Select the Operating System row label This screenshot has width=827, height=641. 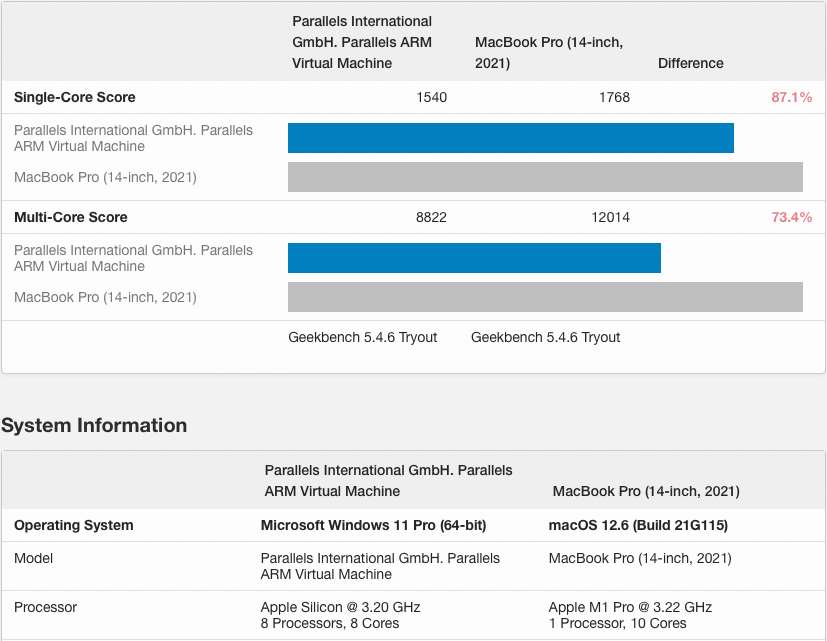tap(74, 525)
